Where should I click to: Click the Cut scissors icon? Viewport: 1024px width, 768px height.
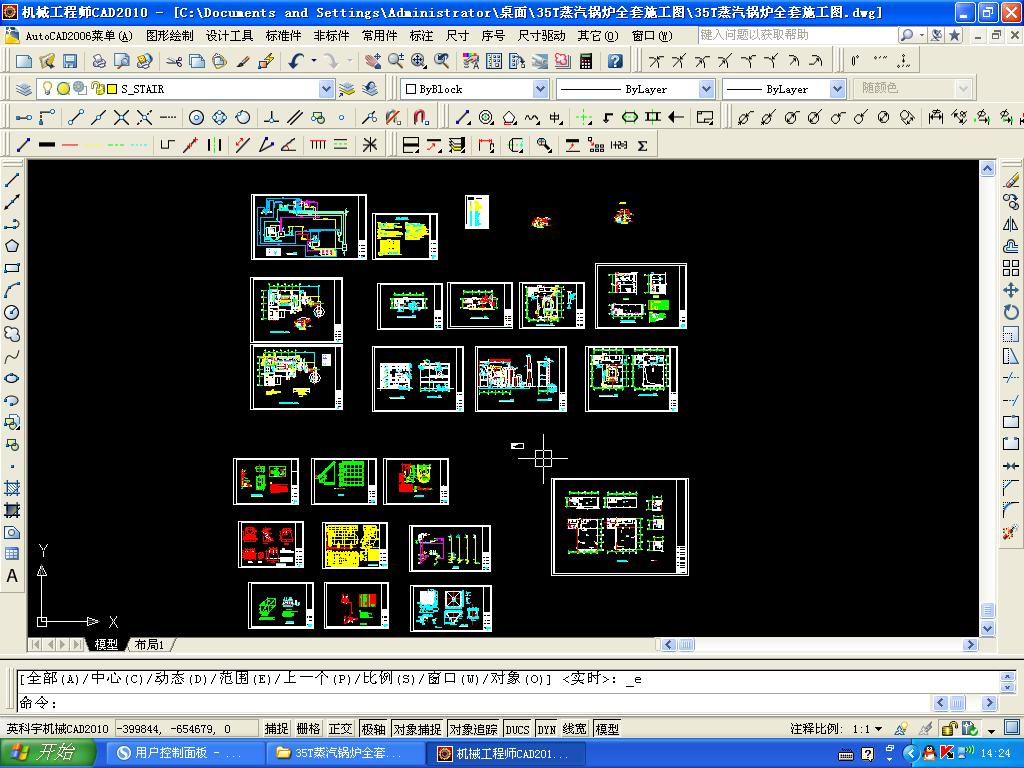coord(174,61)
